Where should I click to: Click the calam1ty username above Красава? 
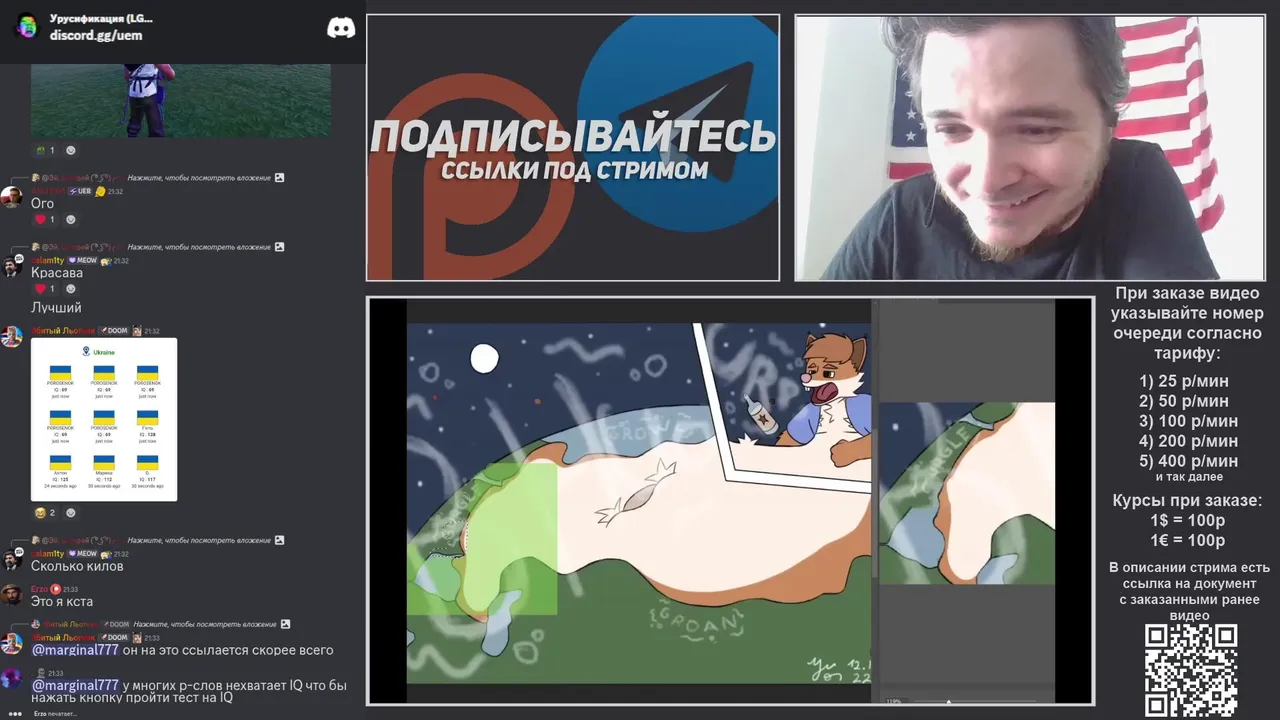point(47,260)
